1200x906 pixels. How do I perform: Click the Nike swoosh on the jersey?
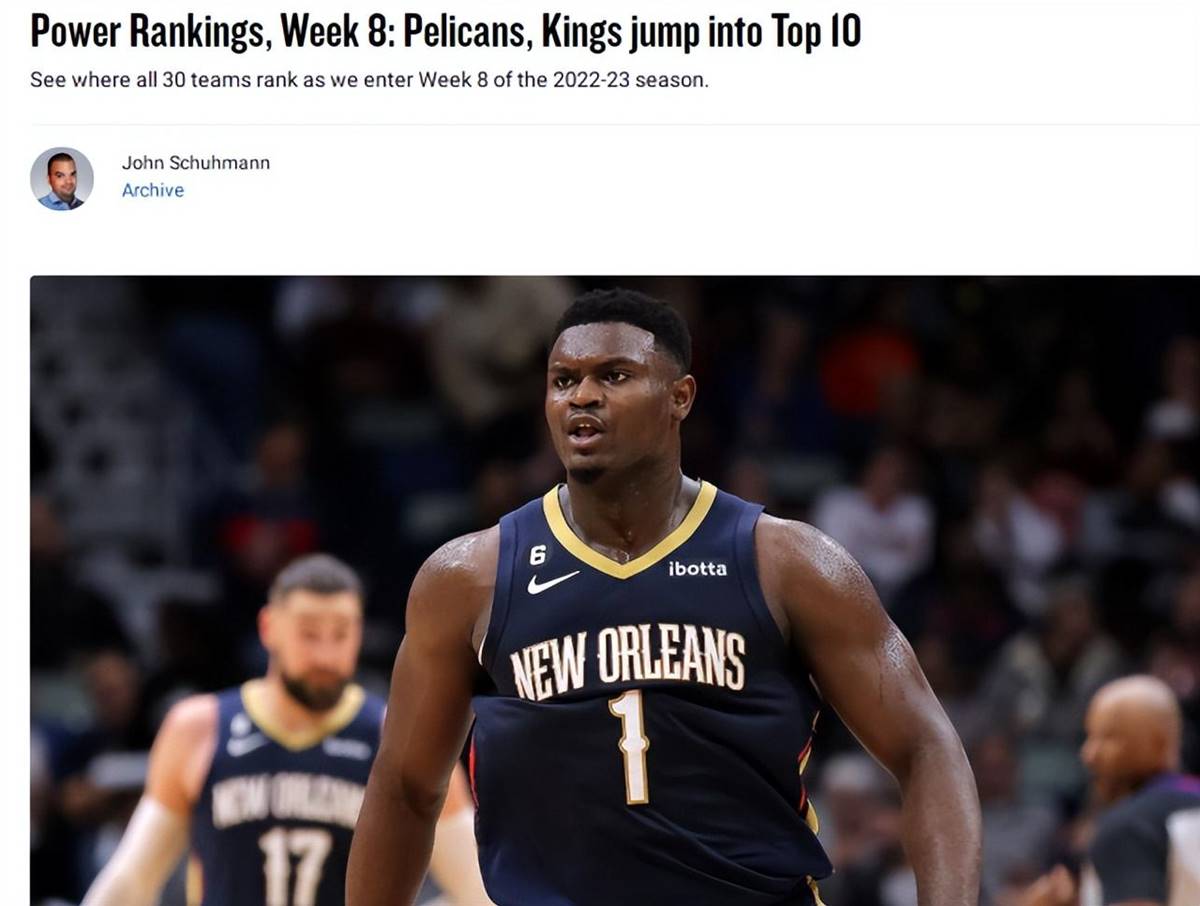[x=553, y=582]
